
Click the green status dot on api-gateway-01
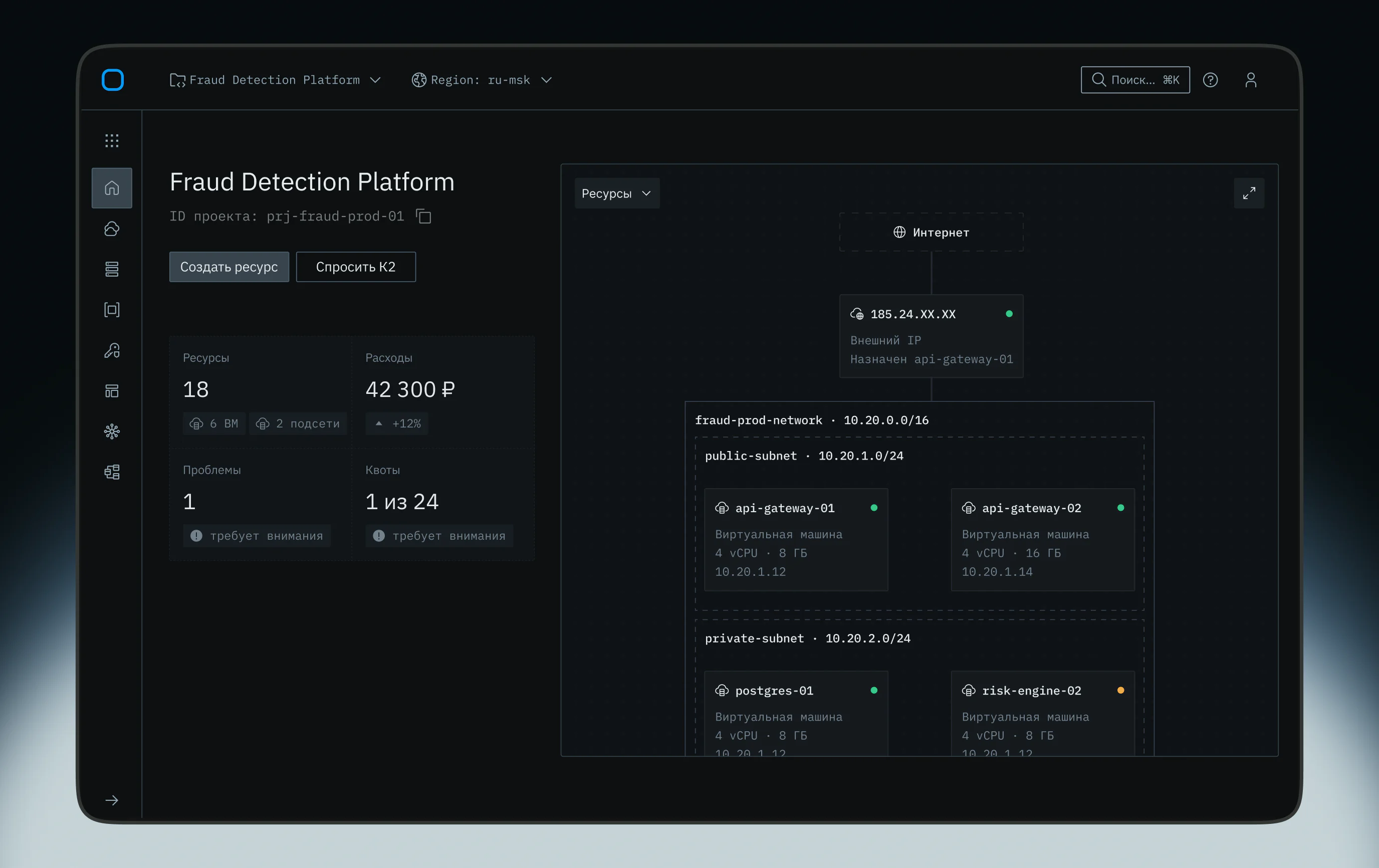coord(874,508)
